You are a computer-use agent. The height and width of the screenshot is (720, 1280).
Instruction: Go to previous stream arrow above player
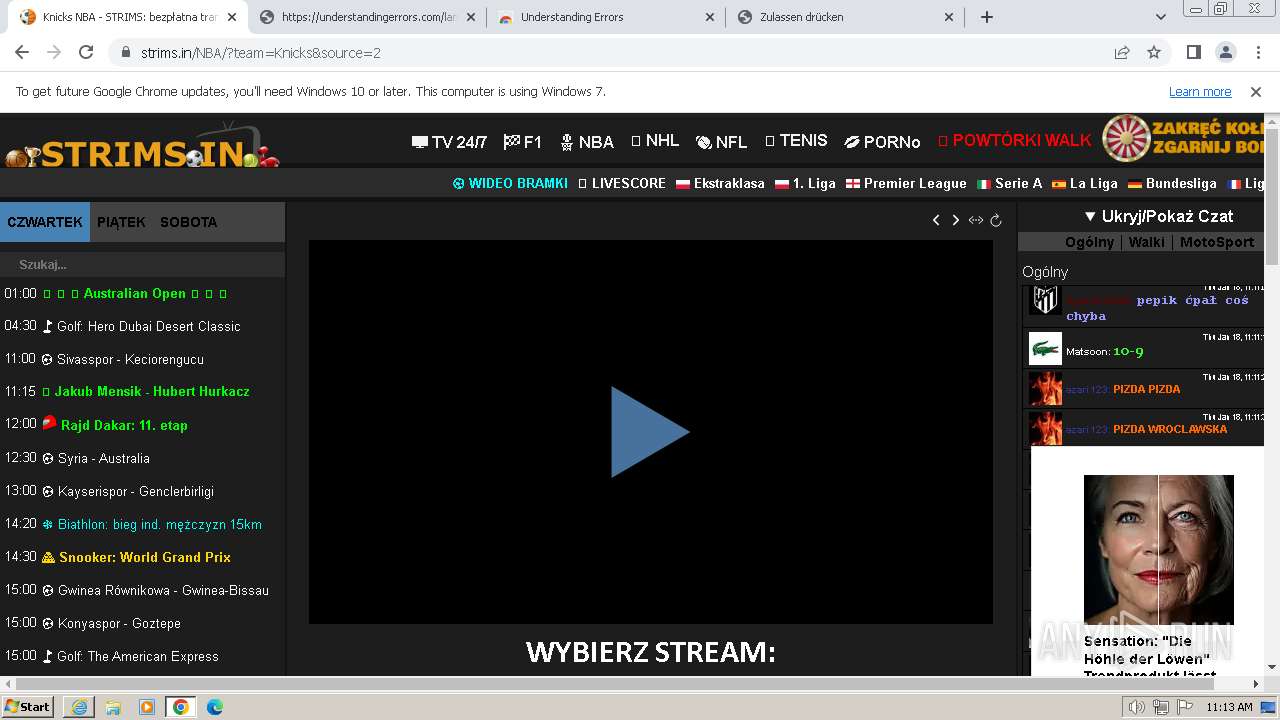[936, 220]
